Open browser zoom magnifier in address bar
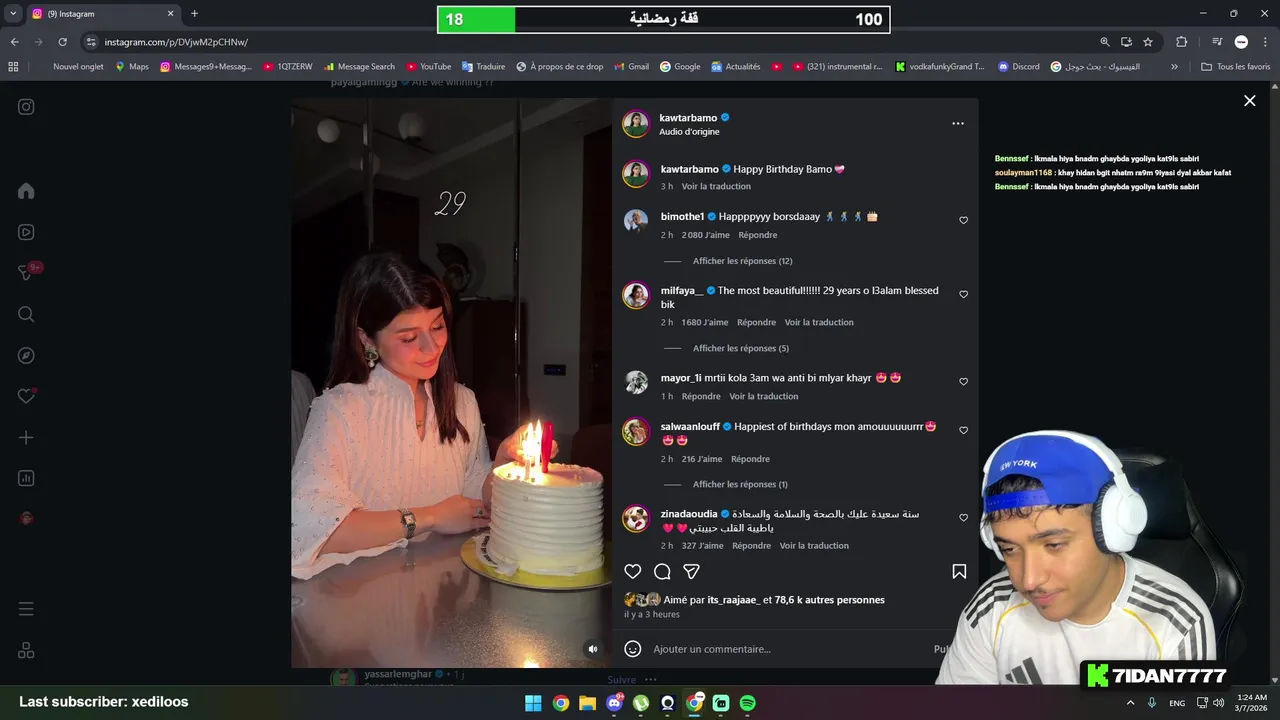The height and width of the screenshot is (720, 1280). click(1105, 42)
